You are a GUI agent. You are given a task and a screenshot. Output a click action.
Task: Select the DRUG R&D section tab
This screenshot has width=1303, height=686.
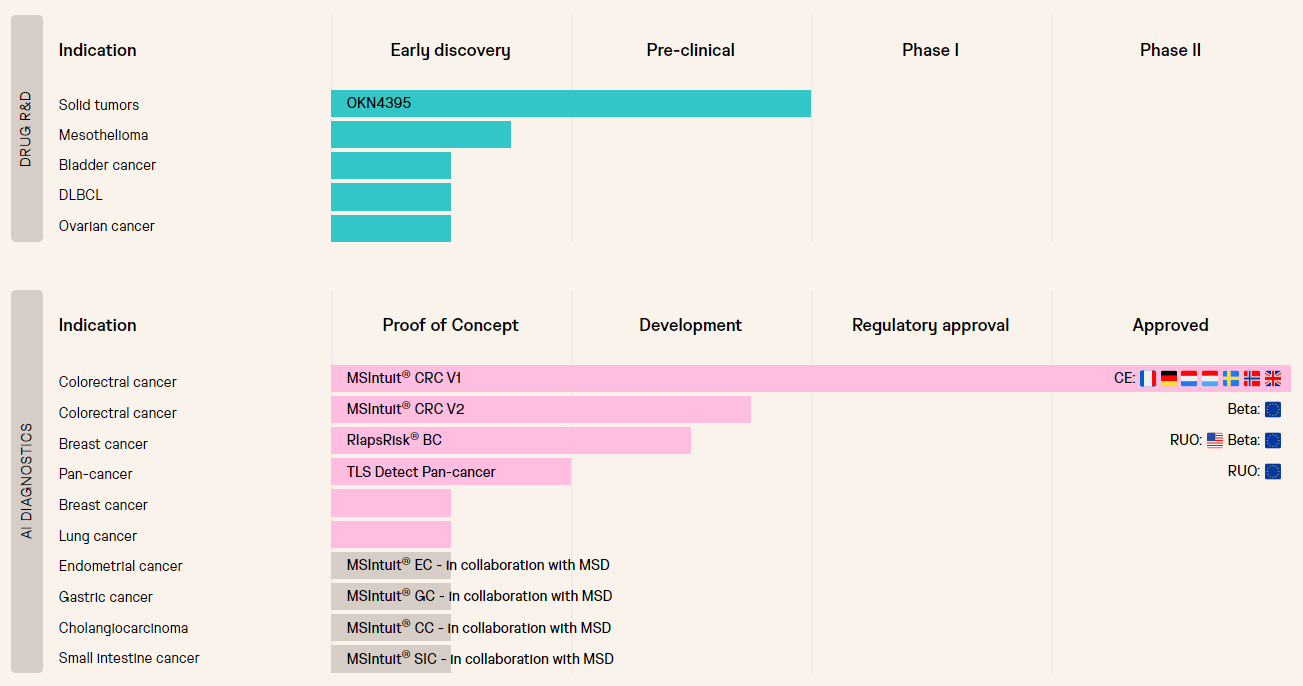click(27, 128)
